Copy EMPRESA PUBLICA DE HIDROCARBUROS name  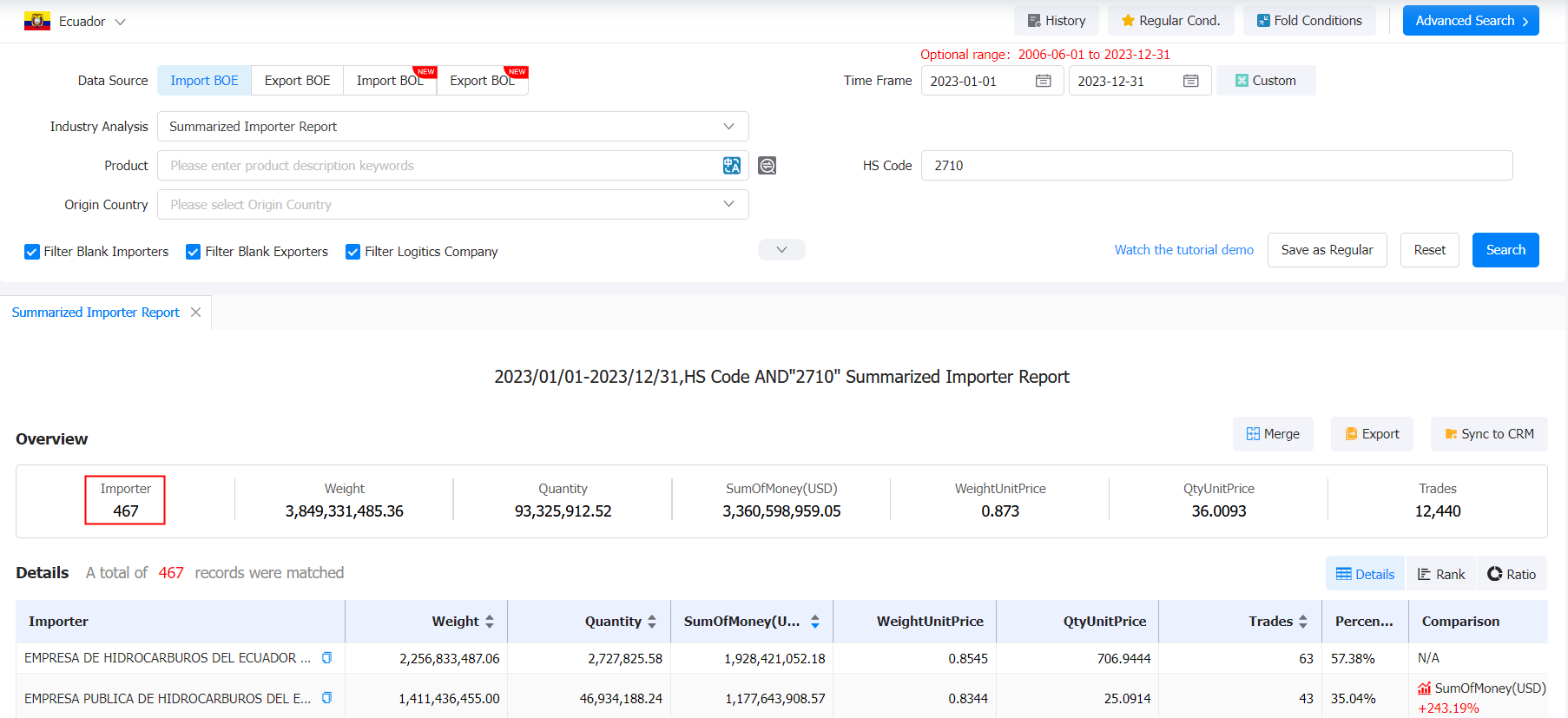click(326, 698)
